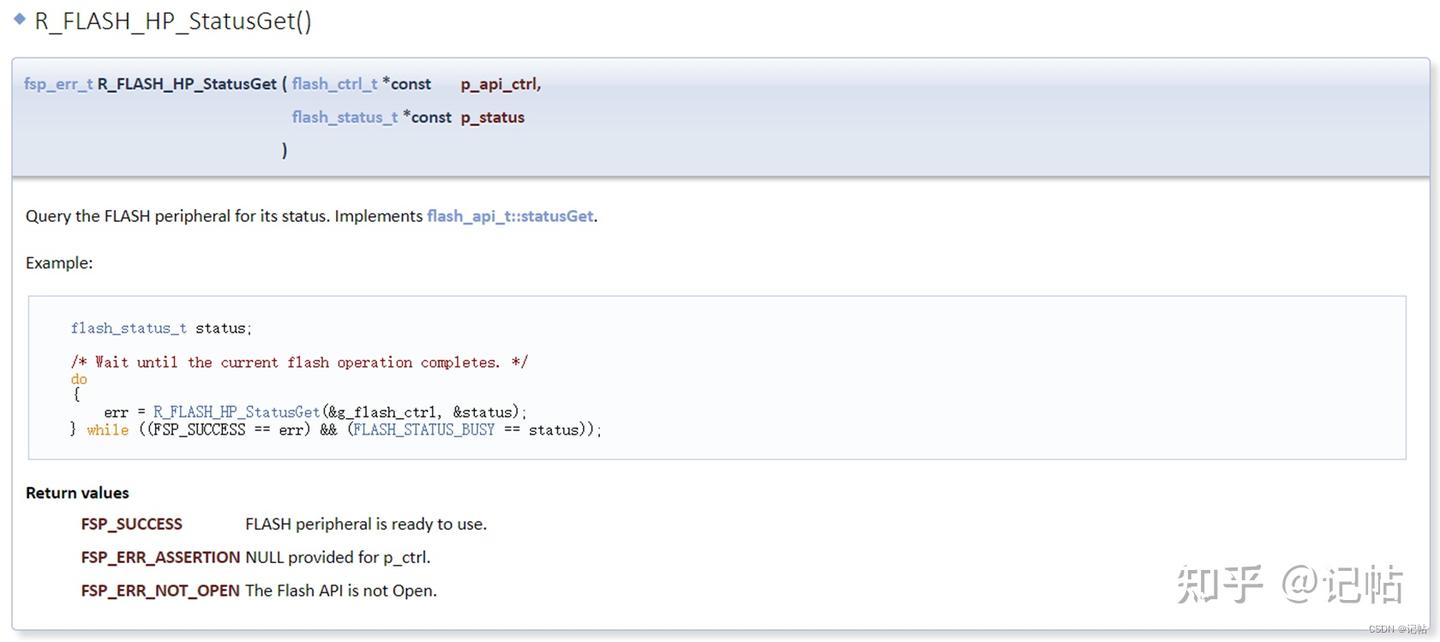
Task: Click the Zhihu watermark logo
Action: click(1220, 585)
